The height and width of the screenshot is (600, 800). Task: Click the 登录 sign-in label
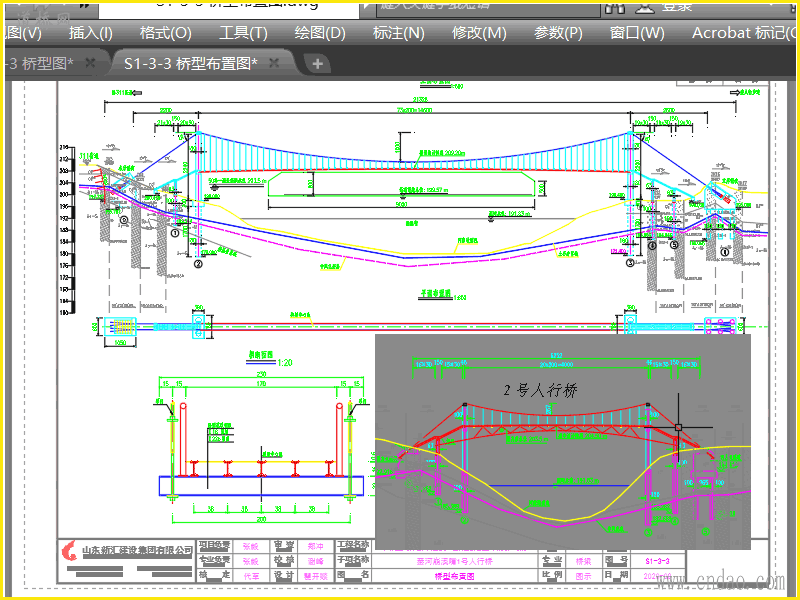pyautogui.click(x=677, y=7)
